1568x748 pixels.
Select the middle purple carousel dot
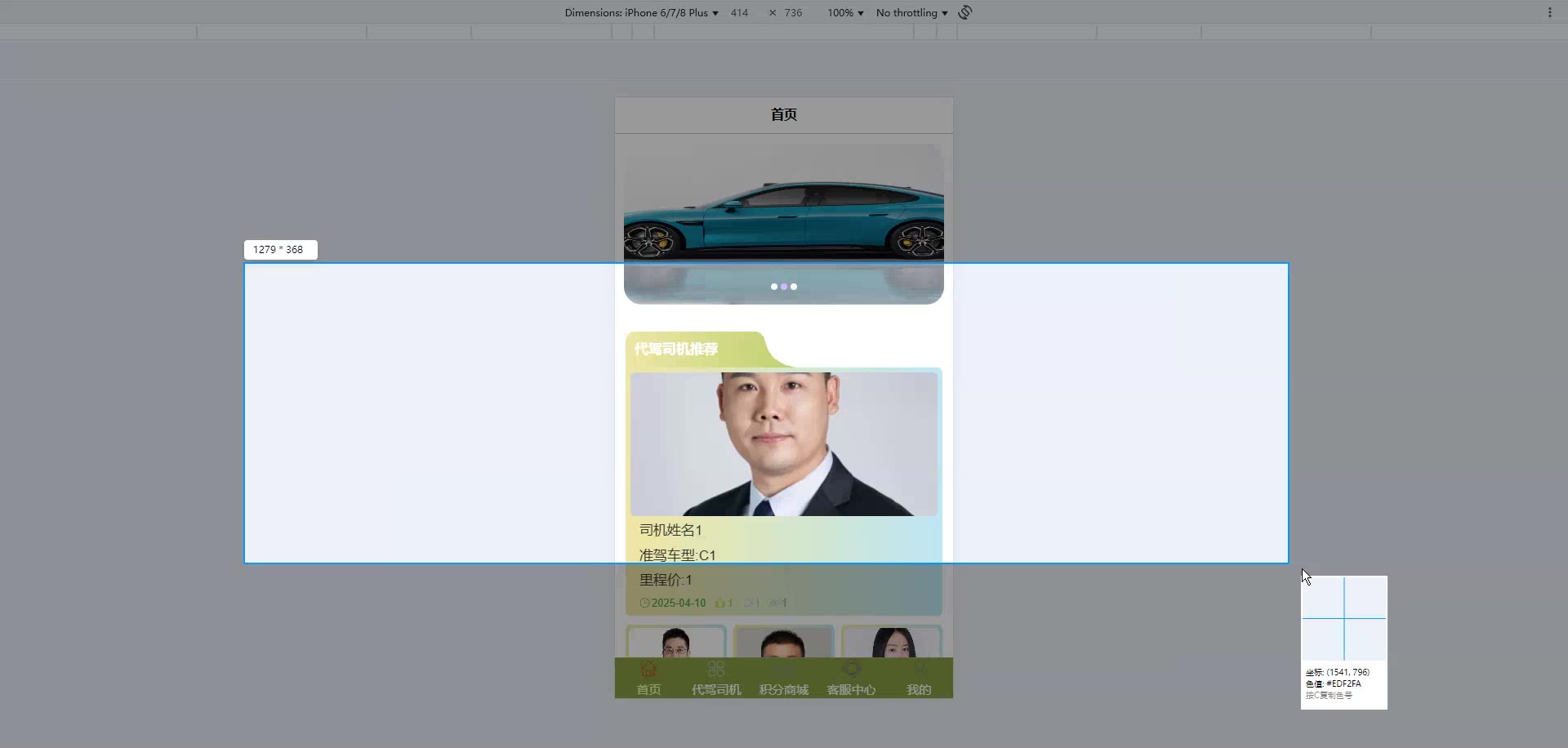(x=784, y=287)
